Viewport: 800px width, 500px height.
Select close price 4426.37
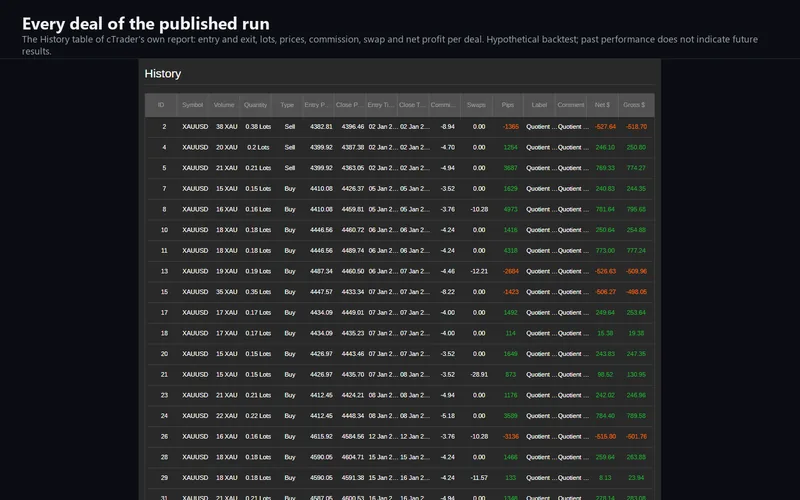point(353,189)
